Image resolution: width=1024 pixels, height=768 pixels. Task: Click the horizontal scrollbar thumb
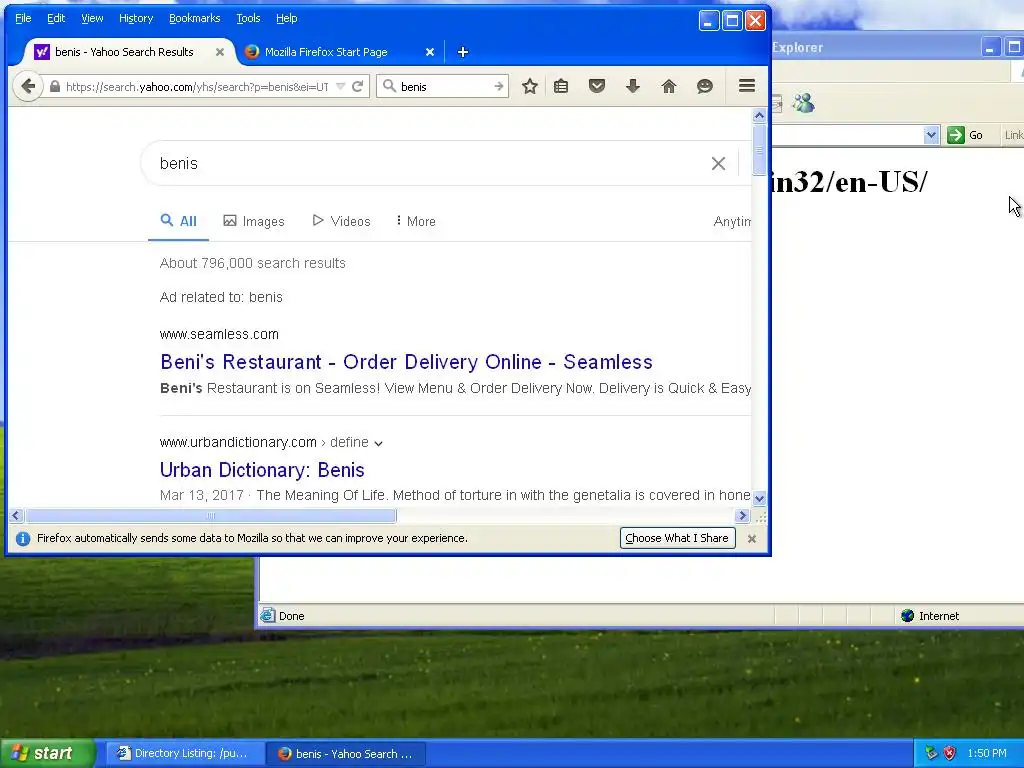210,516
